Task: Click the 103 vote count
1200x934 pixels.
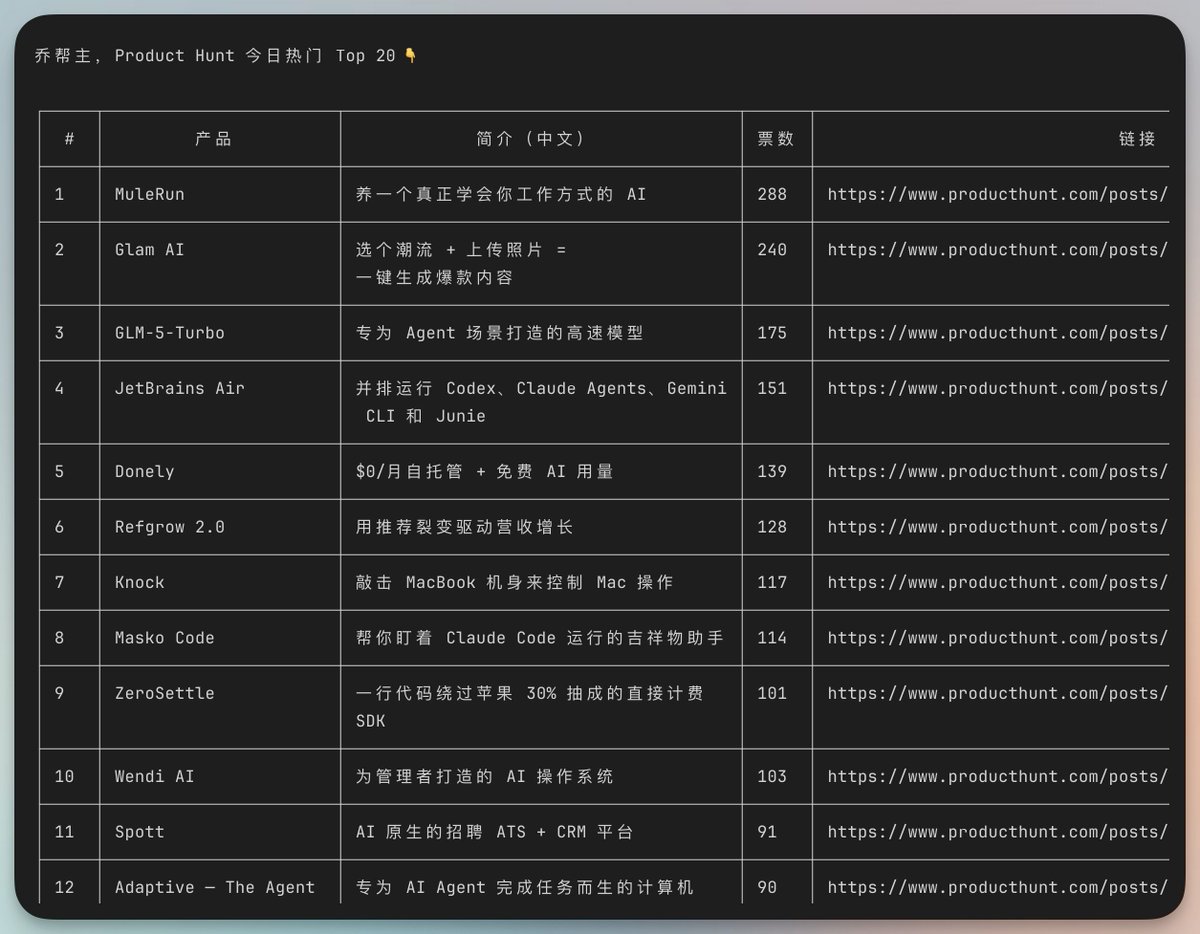Action: (772, 776)
